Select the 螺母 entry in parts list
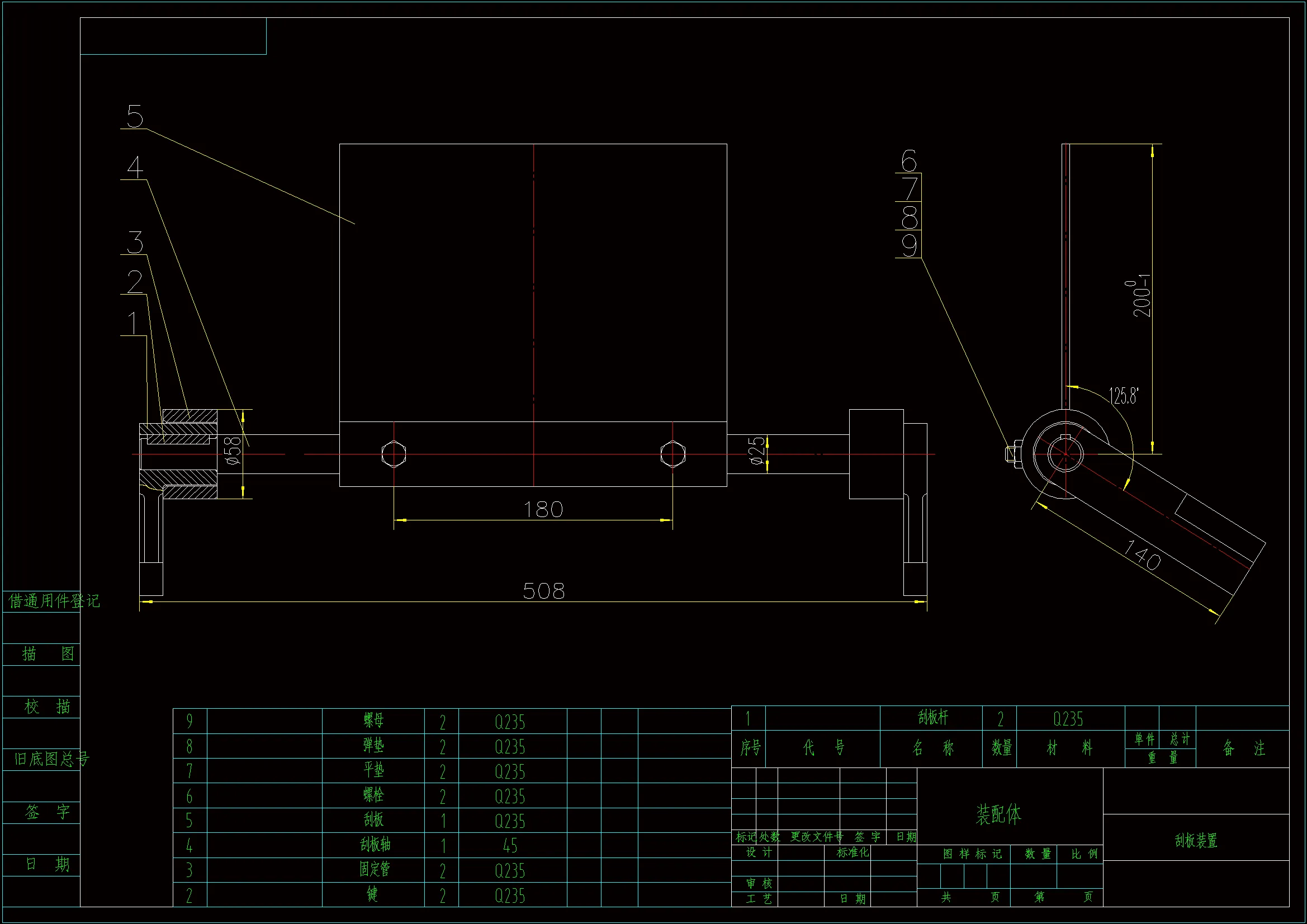This screenshot has width=1307, height=924. [x=373, y=721]
